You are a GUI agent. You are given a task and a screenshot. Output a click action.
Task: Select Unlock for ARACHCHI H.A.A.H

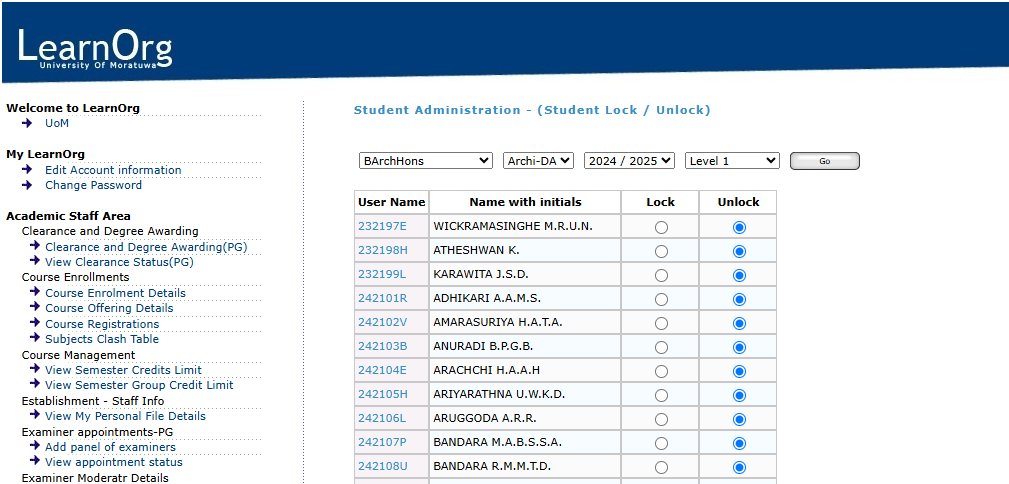click(x=739, y=371)
